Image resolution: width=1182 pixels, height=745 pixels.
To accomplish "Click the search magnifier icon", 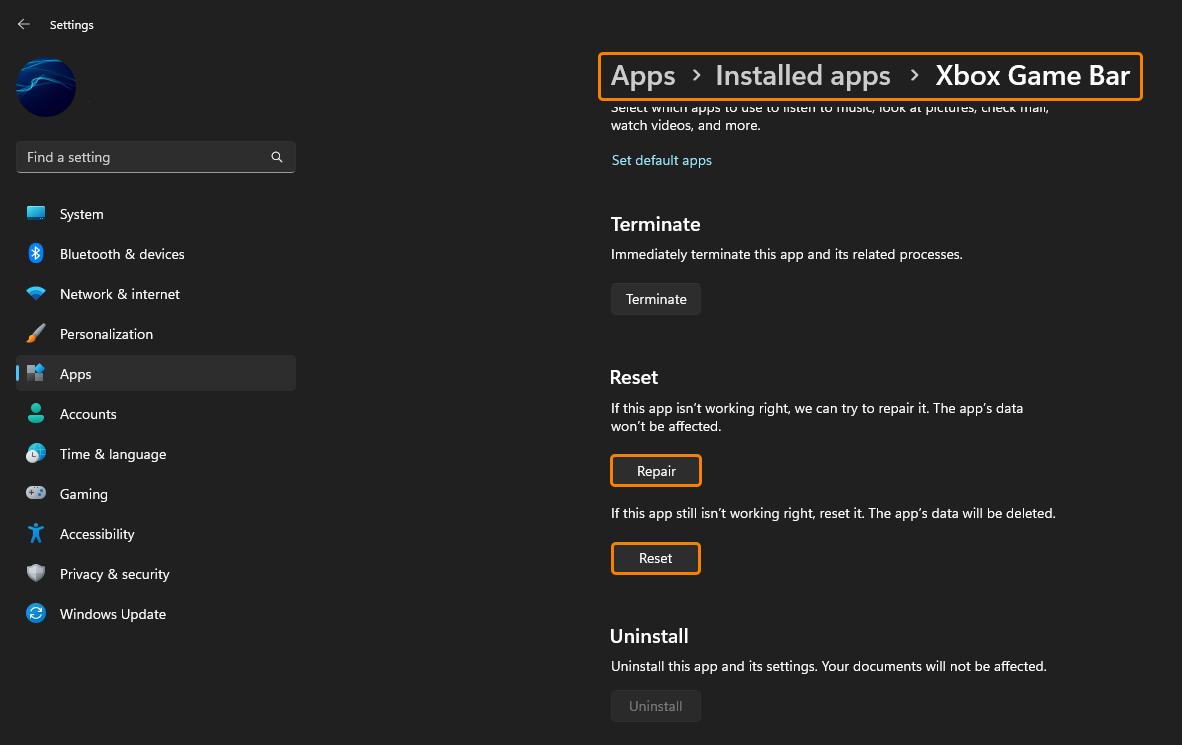I will (277, 157).
